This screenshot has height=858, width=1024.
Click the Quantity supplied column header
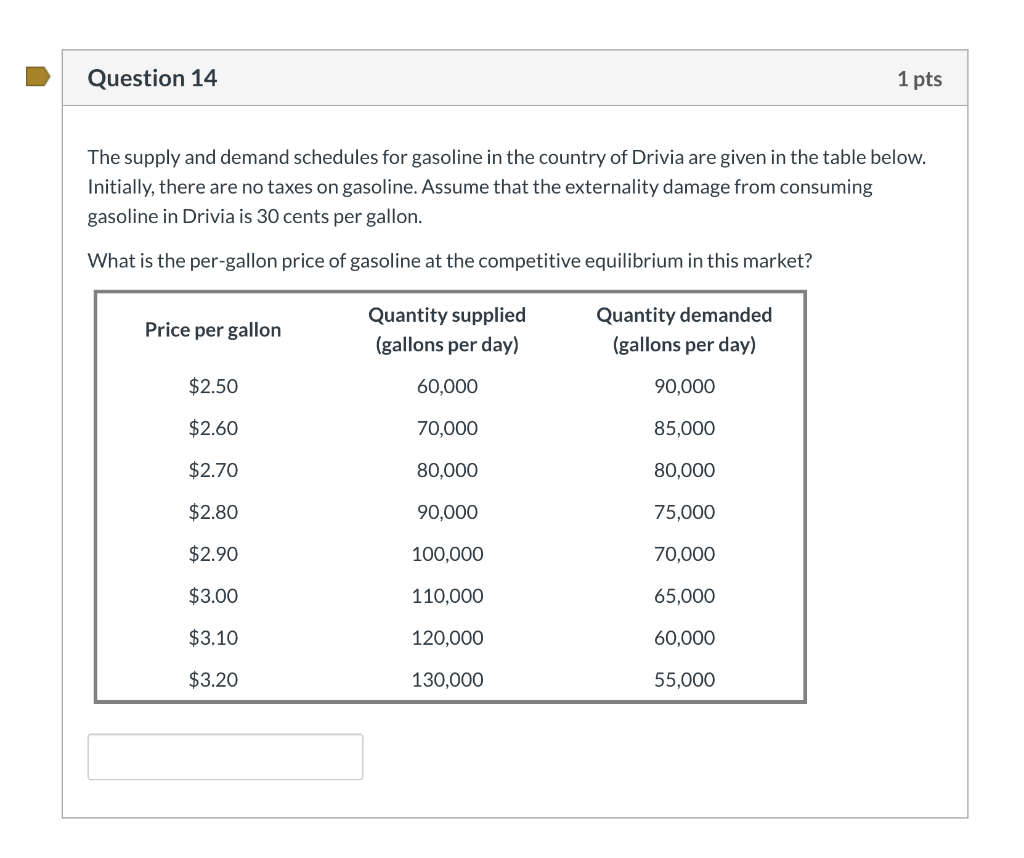pos(446,329)
